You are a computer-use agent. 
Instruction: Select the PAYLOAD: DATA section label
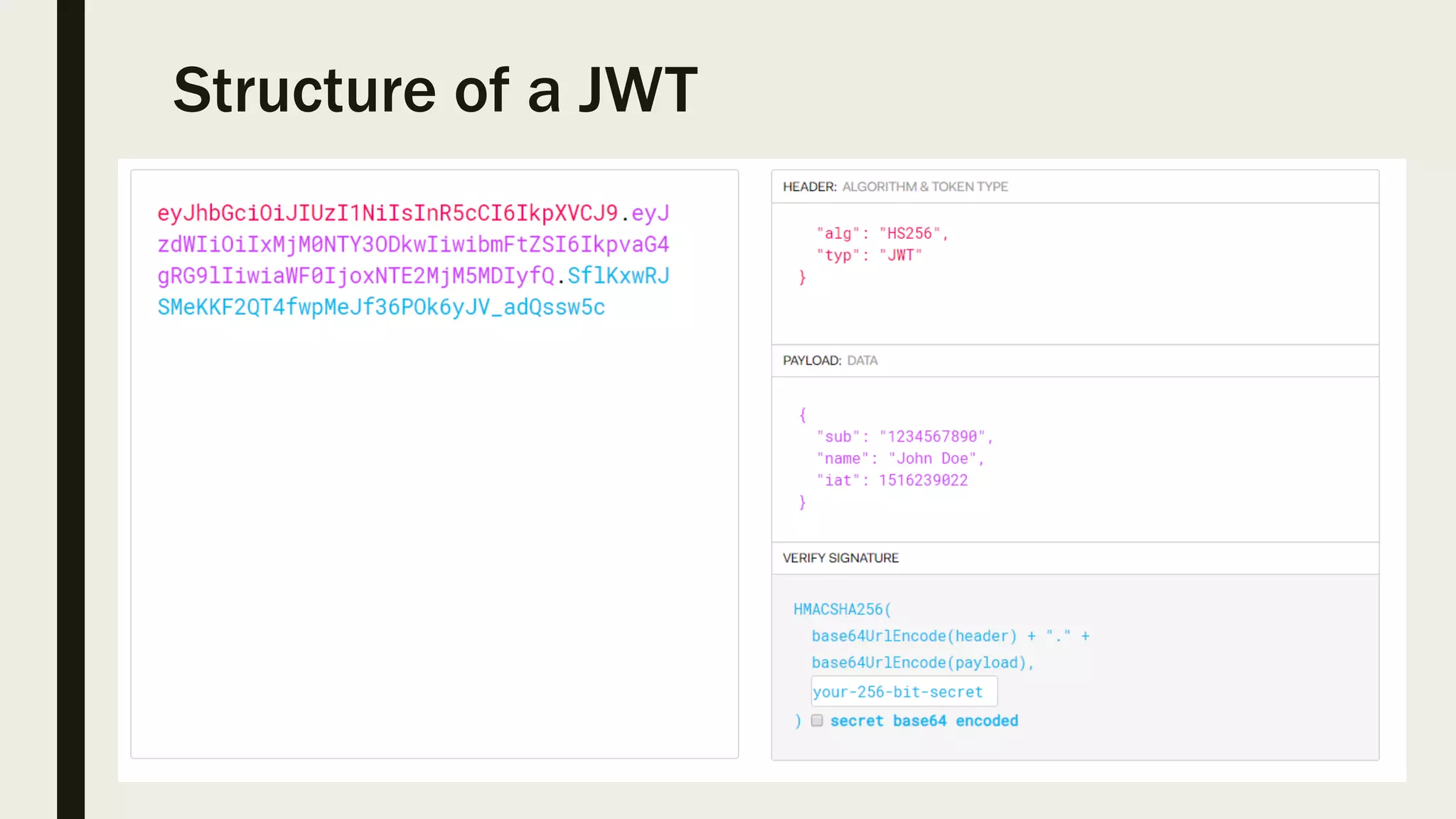[x=830, y=360]
